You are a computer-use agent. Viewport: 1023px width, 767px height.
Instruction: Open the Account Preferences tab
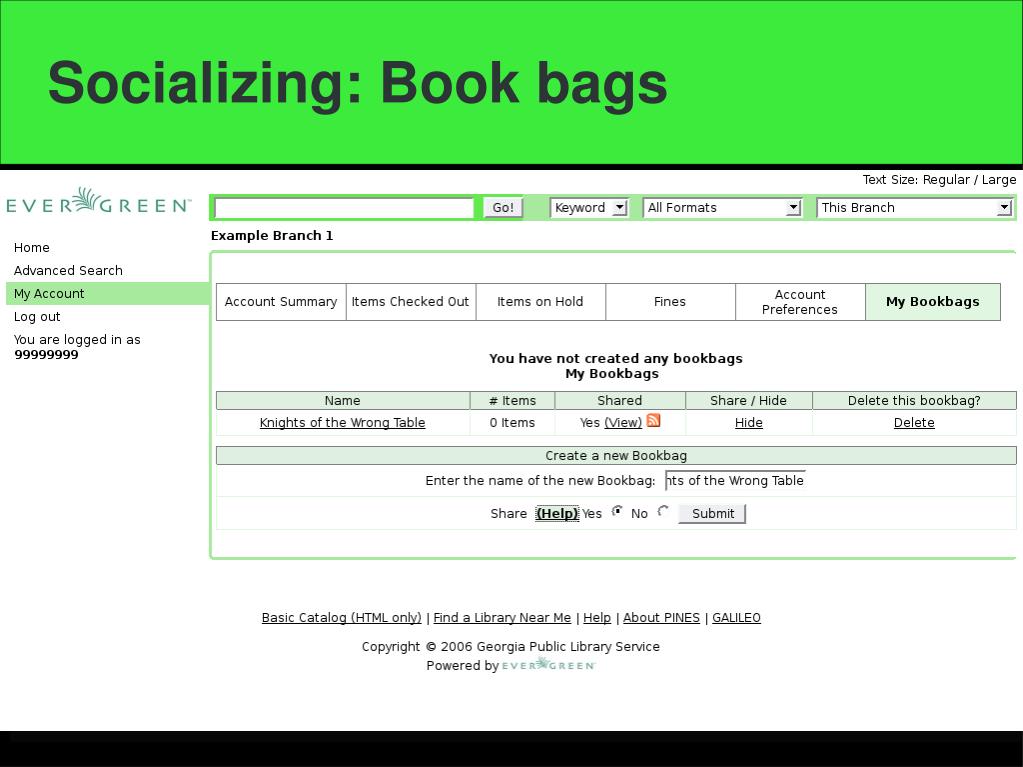(800, 302)
